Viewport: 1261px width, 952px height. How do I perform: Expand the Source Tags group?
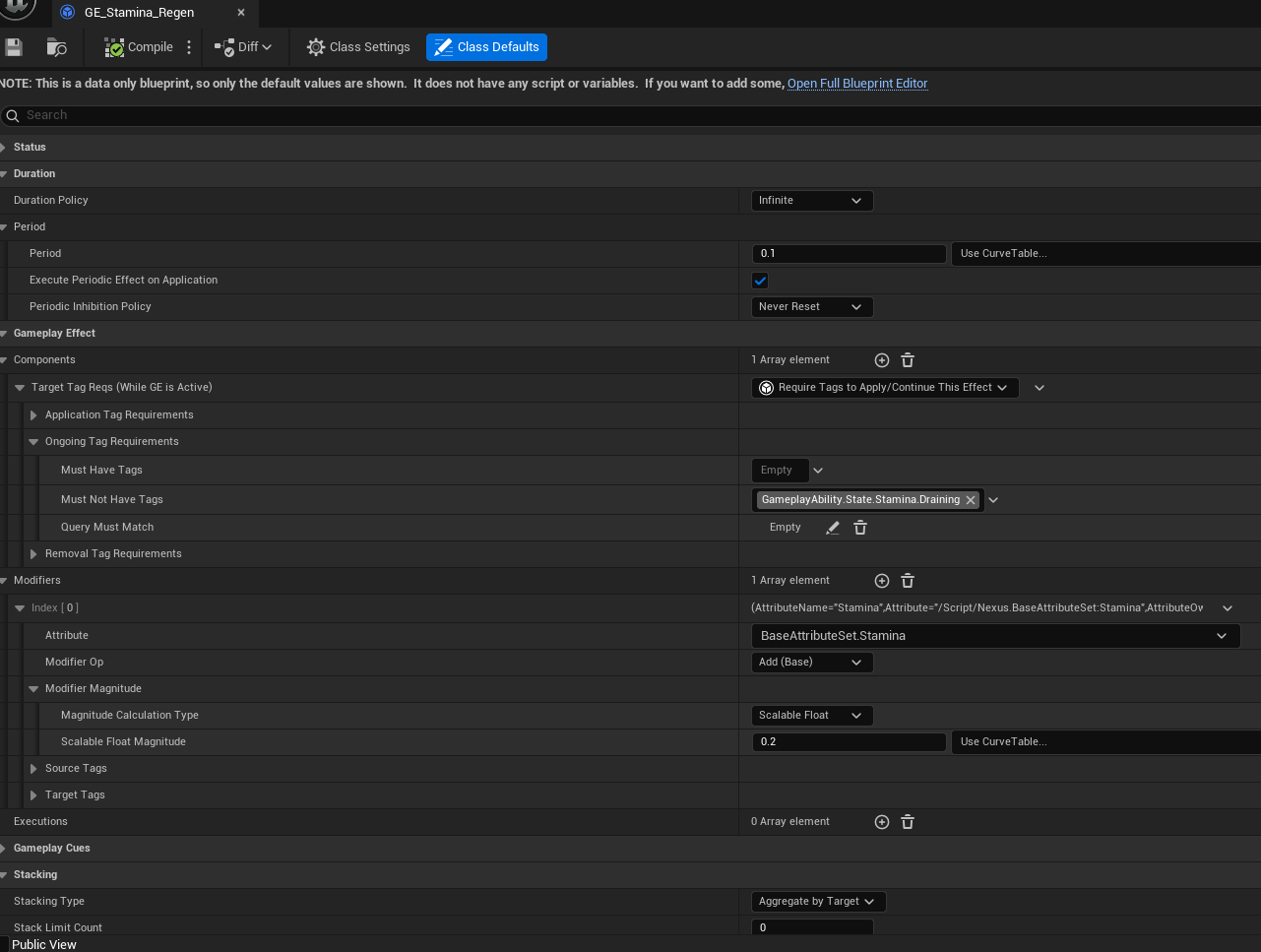point(33,768)
